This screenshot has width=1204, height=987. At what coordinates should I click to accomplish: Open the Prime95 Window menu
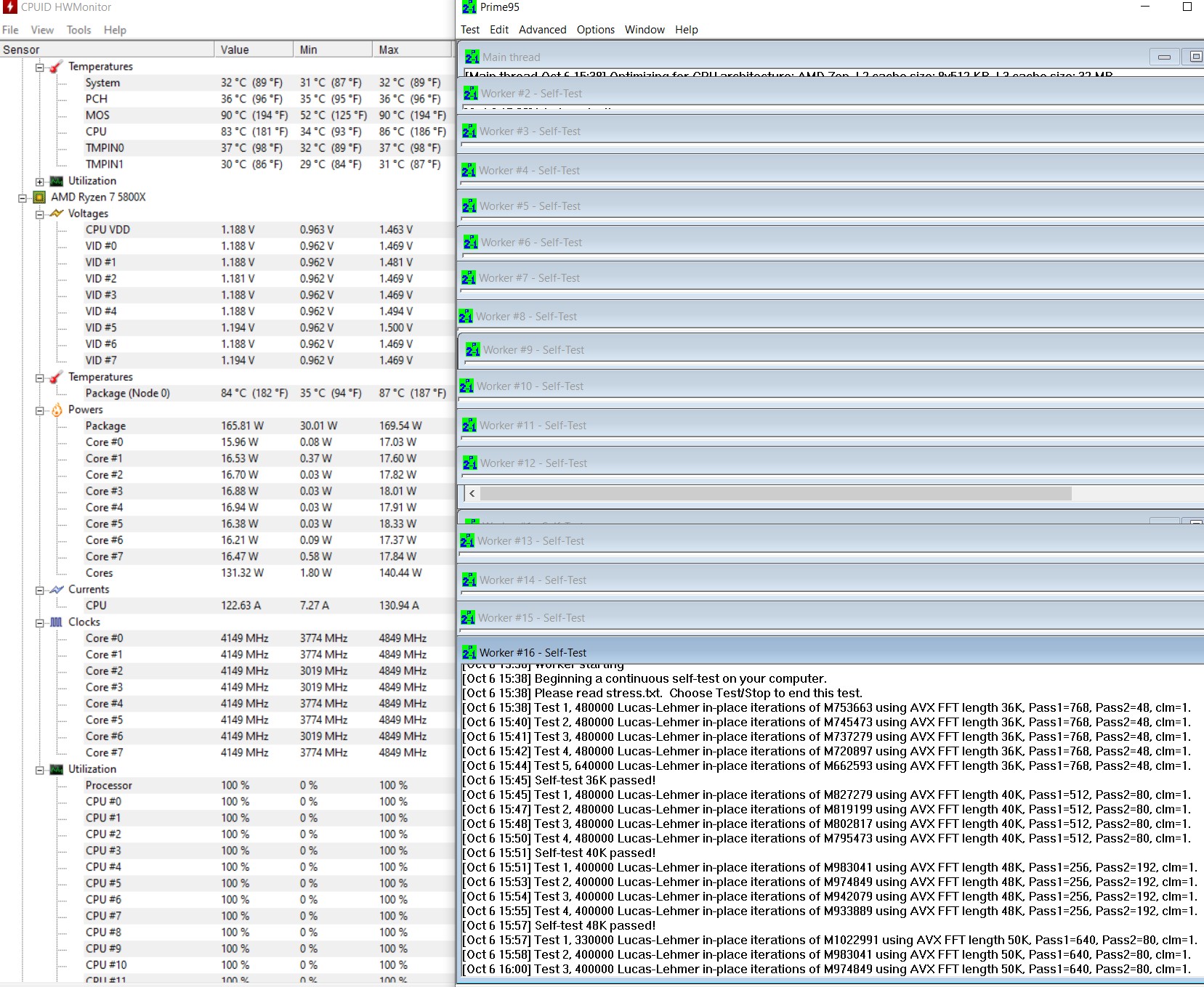[x=645, y=30]
